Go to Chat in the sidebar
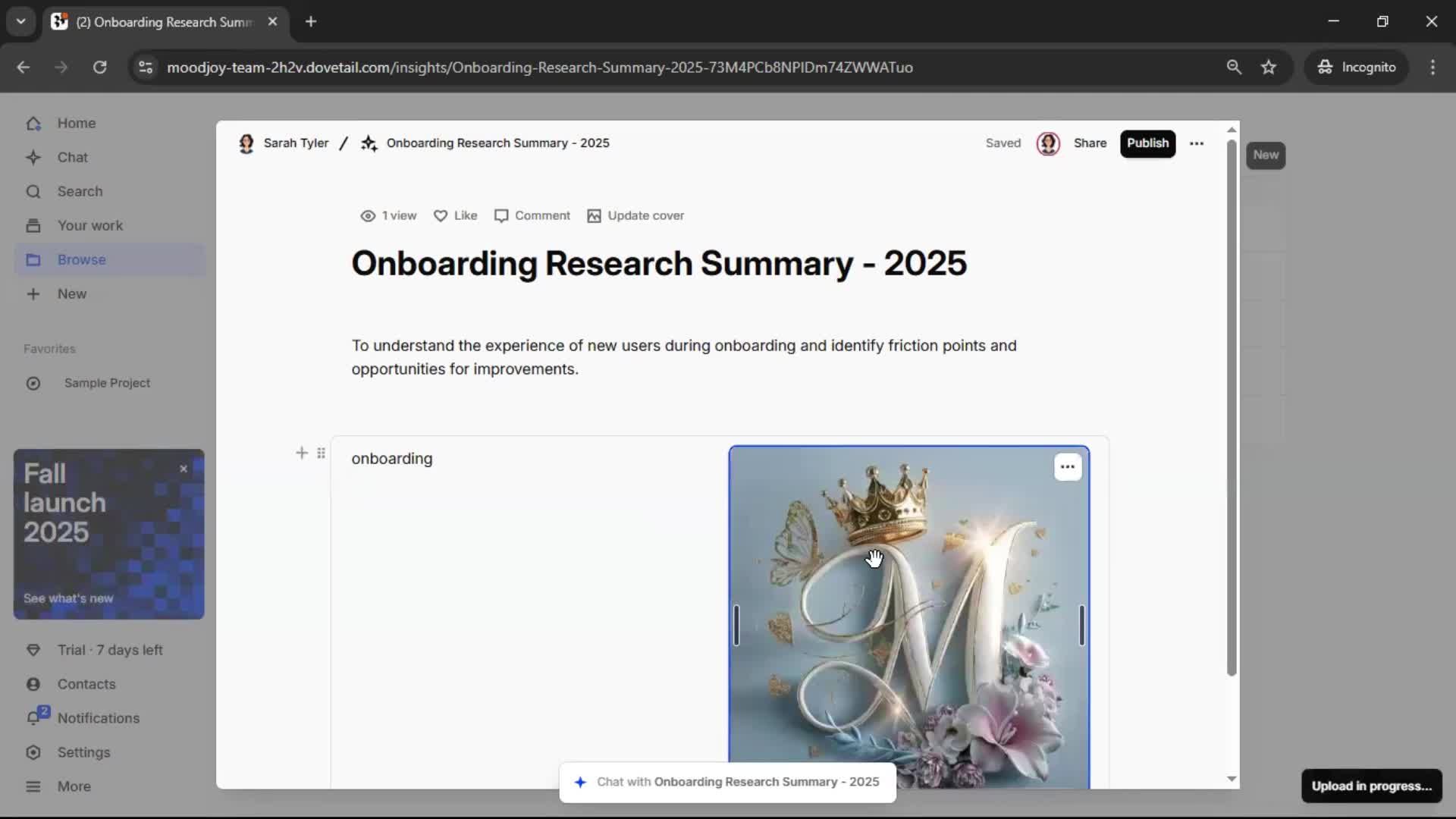 click(x=72, y=158)
